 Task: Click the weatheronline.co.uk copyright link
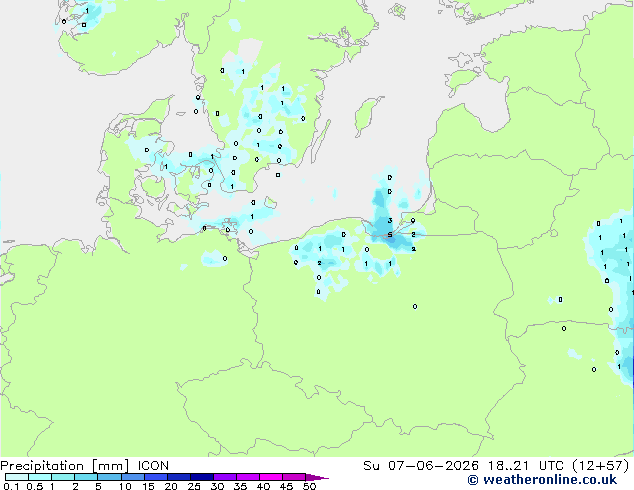[x=542, y=480]
